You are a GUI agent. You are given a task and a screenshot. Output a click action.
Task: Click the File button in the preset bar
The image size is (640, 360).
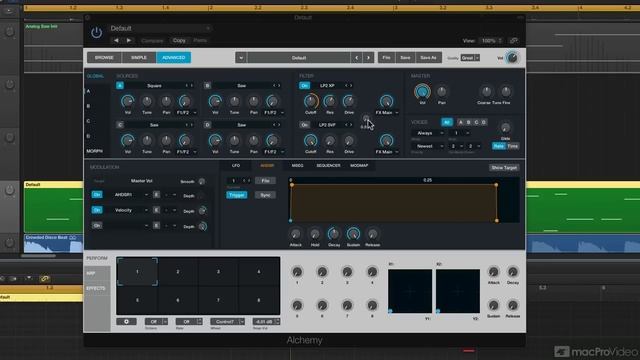386,58
